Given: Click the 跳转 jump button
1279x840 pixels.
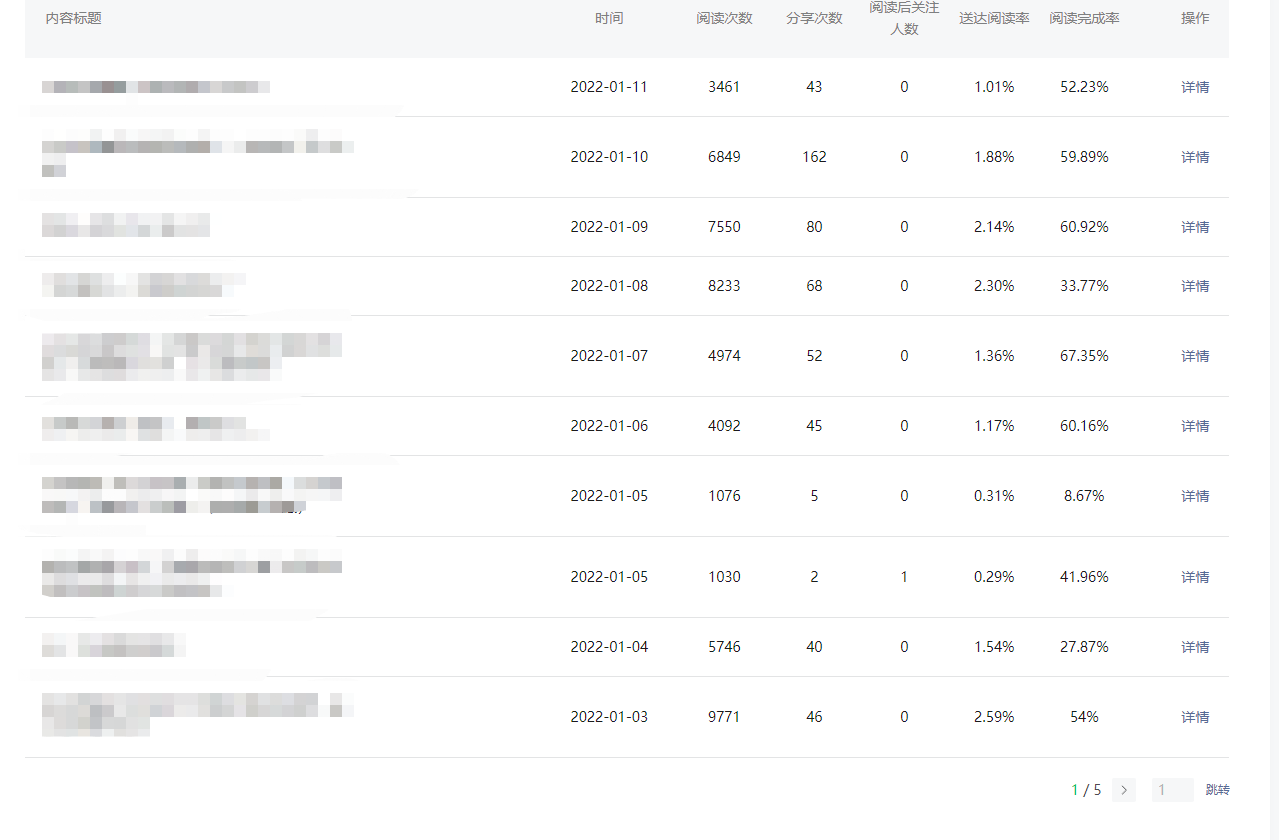Looking at the screenshot, I should tap(1217, 790).
